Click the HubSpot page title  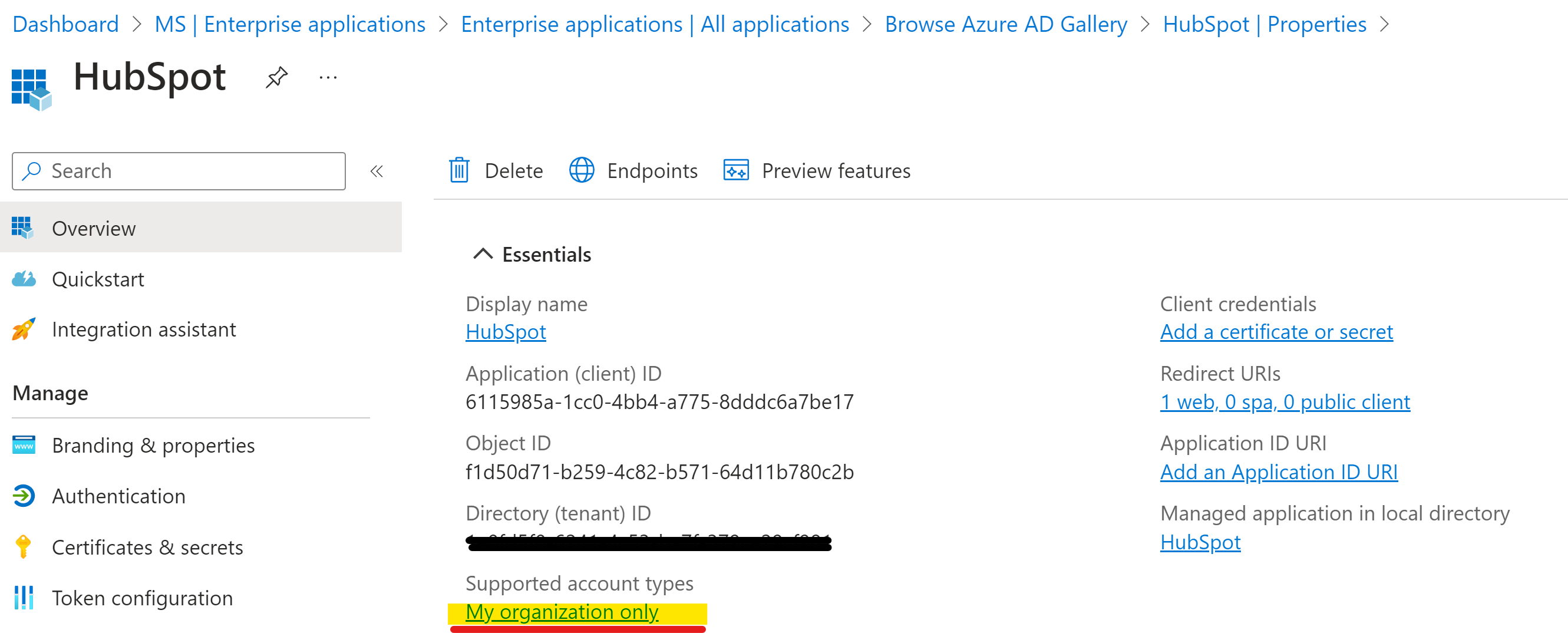[x=149, y=77]
